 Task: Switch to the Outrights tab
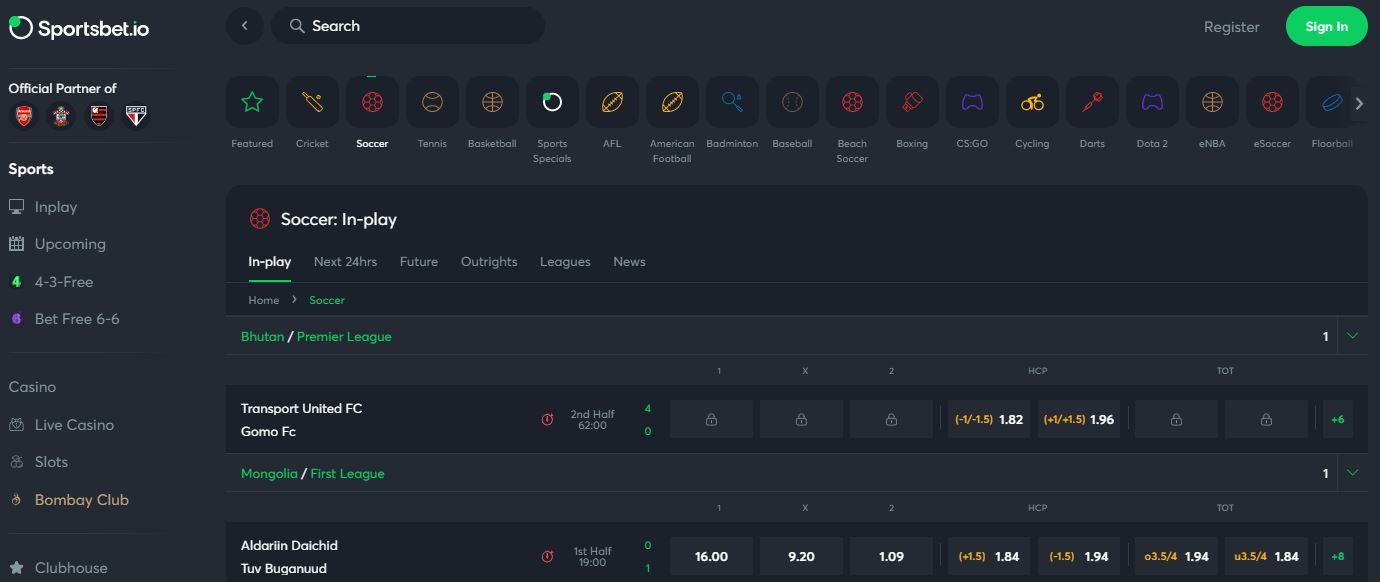489,262
